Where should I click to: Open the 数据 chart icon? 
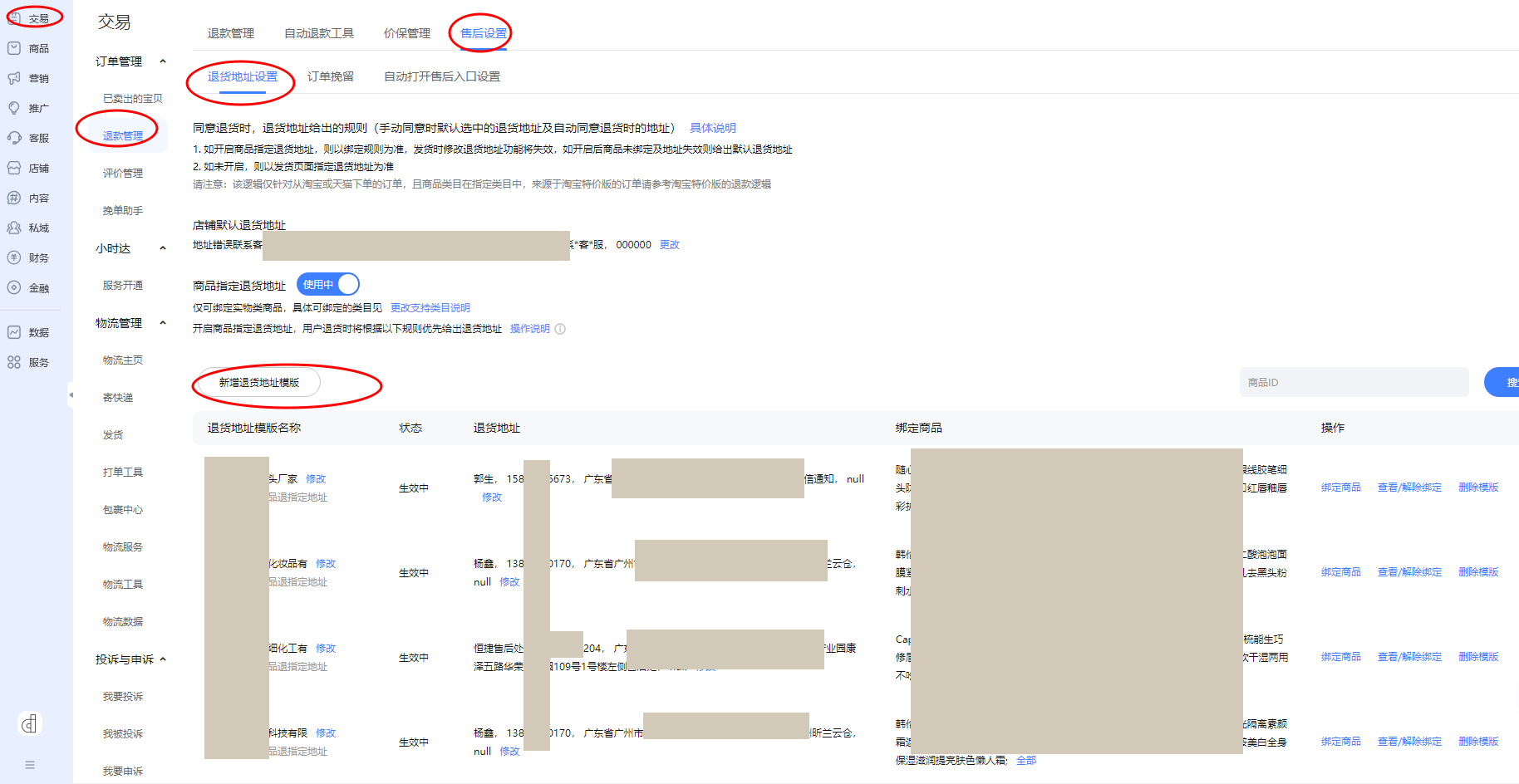pyautogui.click(x=14, y=332)
